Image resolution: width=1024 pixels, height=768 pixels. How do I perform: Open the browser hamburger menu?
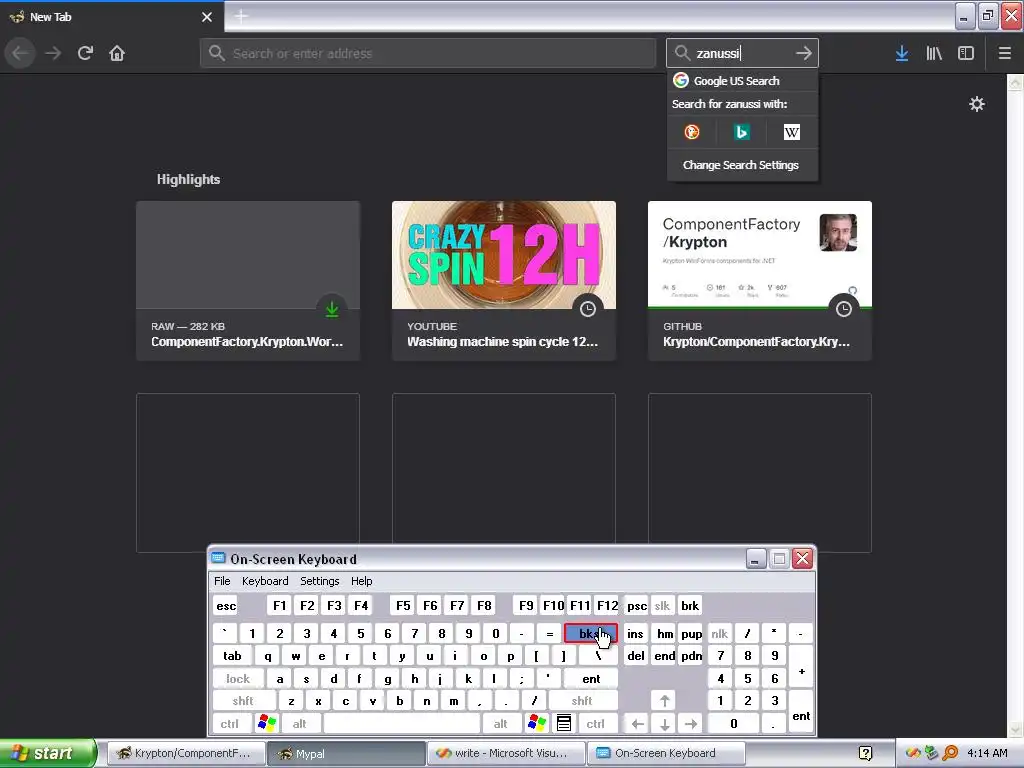coord(1004,53)
